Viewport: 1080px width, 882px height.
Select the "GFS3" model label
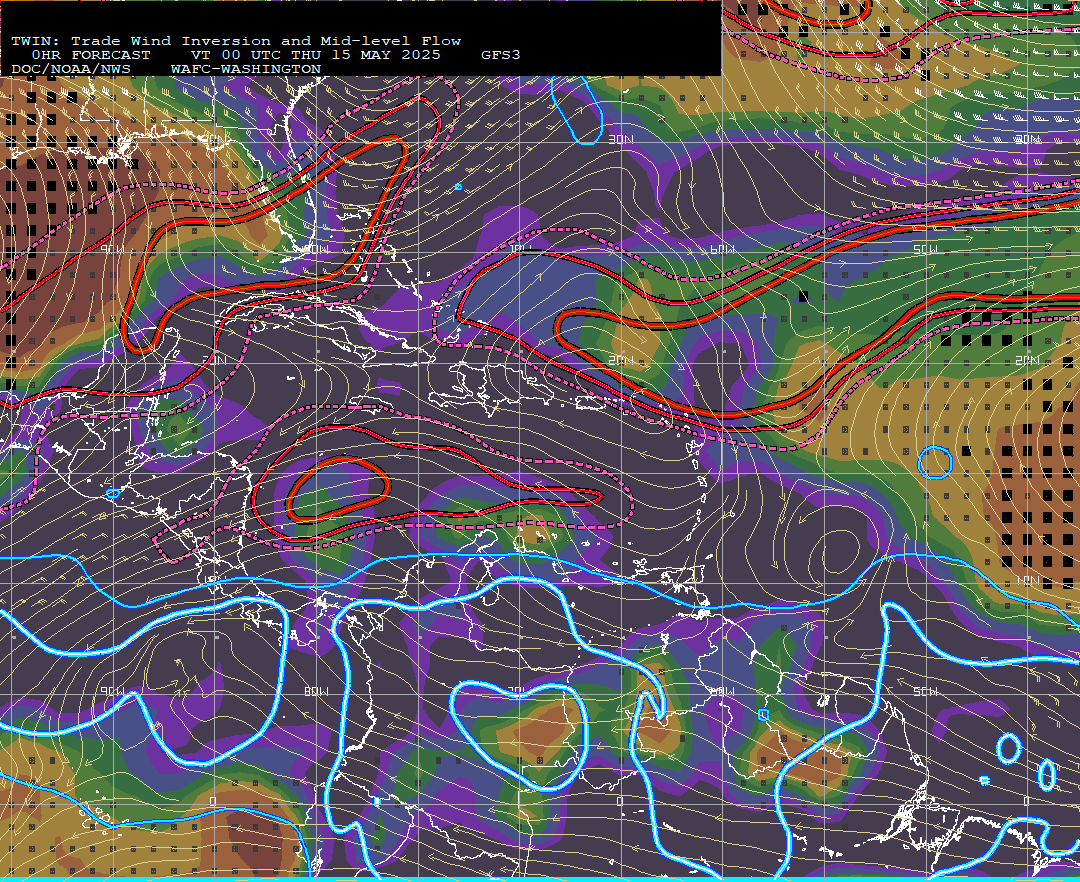tap(501, 55)
